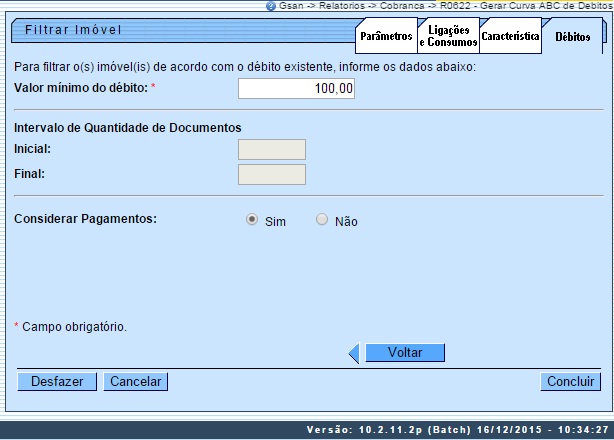Click the Cancelar button
Screen dimensions: 614x440
(x=135, y=381)
